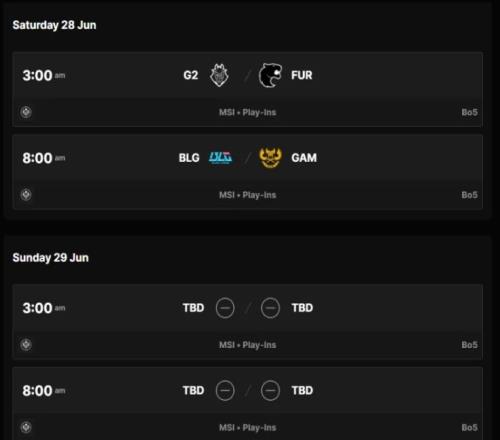Click MSI league icon in Sunday 3:00 match
The image size is (500, 440).
[26, 344]
